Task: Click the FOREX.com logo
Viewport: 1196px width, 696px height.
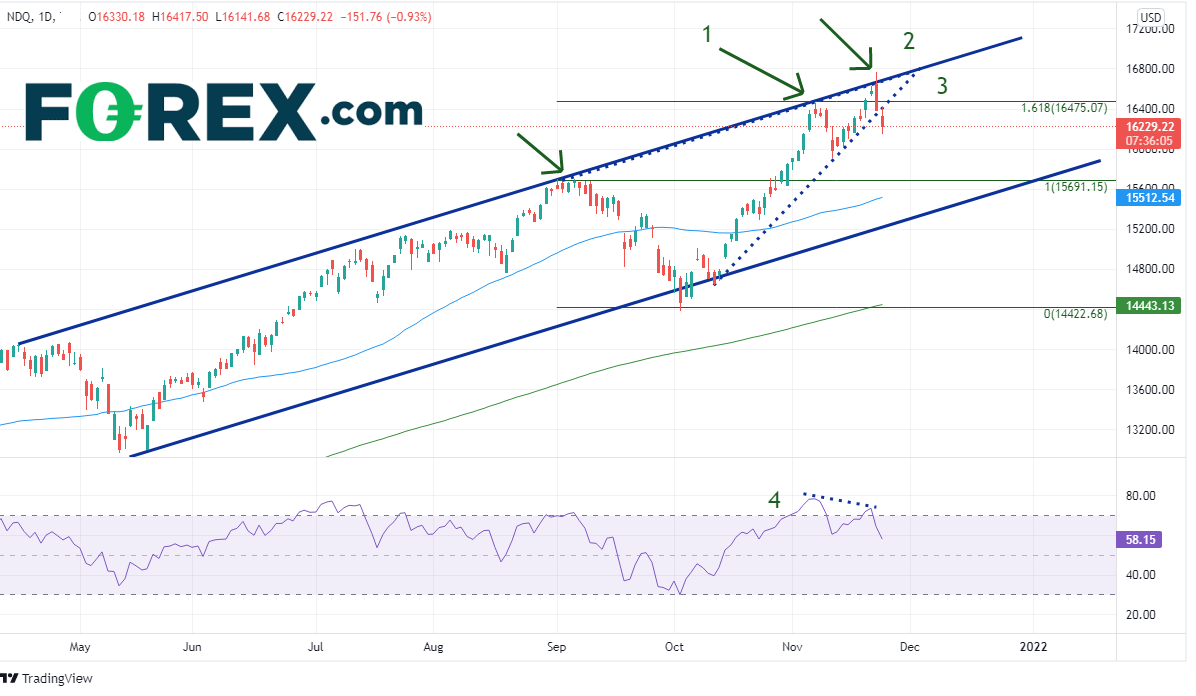Action: [x=222, y=110]
